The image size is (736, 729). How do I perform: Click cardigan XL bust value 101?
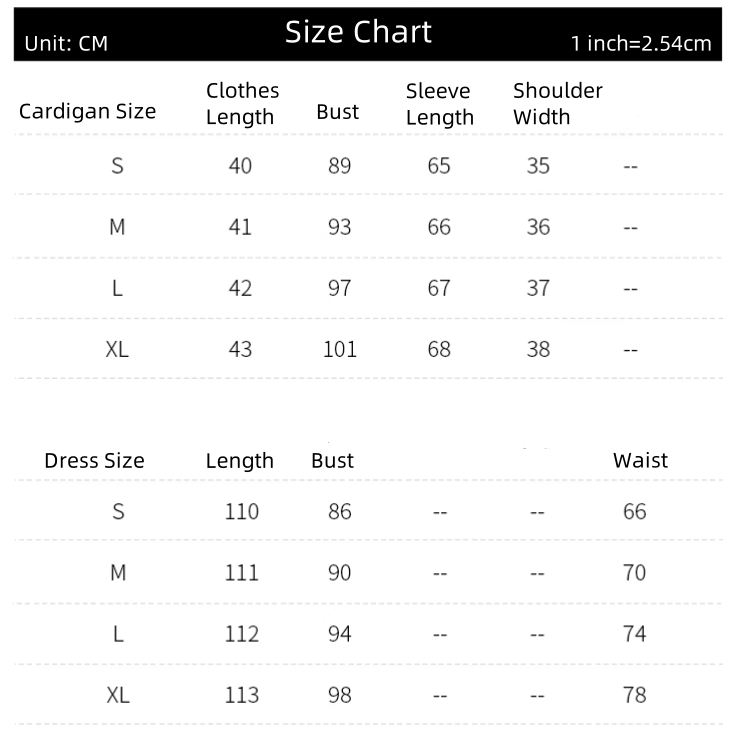tap(339, 350)
